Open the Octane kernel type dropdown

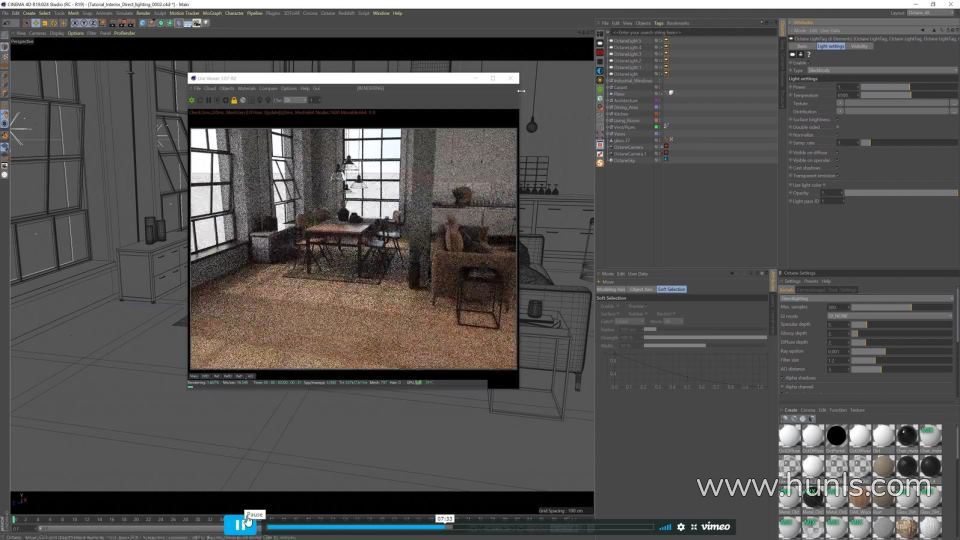[x=866, y=298]
